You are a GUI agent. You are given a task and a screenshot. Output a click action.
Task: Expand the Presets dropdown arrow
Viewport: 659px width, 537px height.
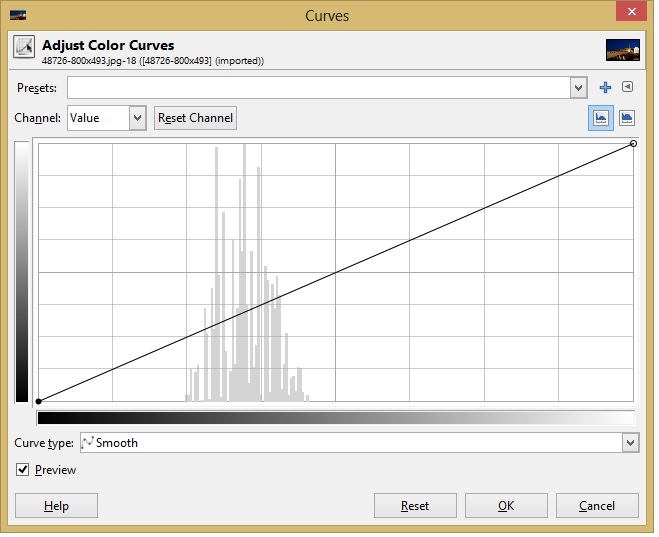click(x=578, y=88)
